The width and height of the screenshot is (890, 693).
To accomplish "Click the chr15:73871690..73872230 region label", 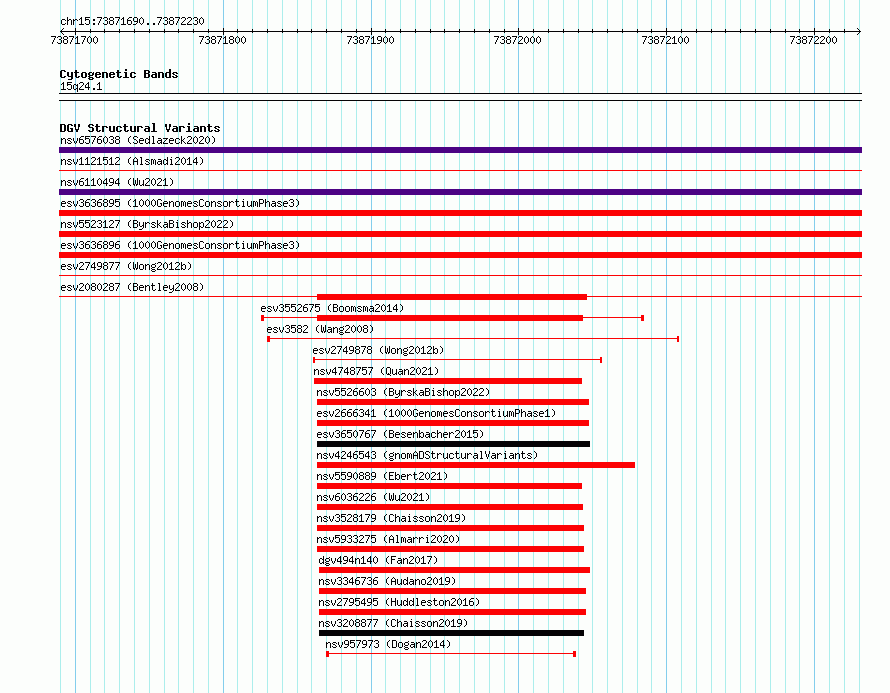I will click(x=132, y=21).
